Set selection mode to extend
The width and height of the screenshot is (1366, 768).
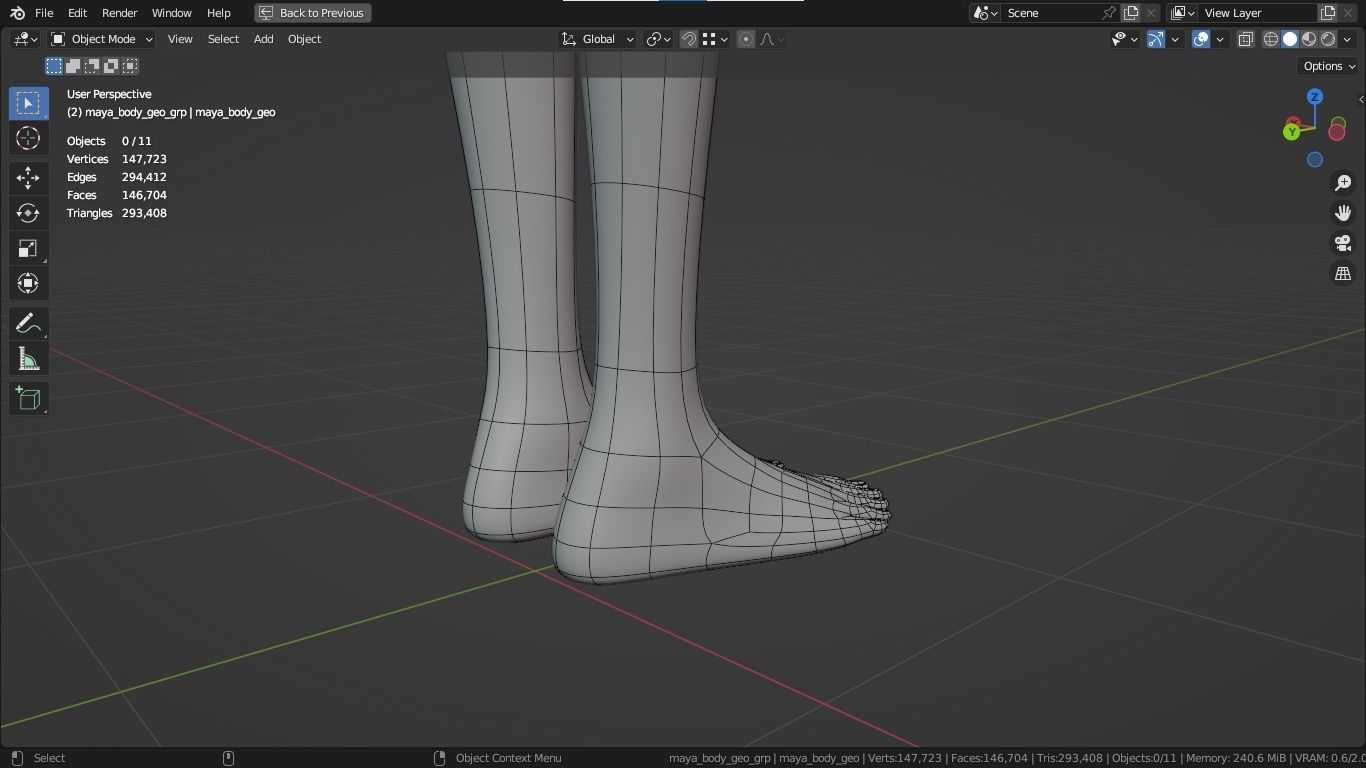click(73, 66)
